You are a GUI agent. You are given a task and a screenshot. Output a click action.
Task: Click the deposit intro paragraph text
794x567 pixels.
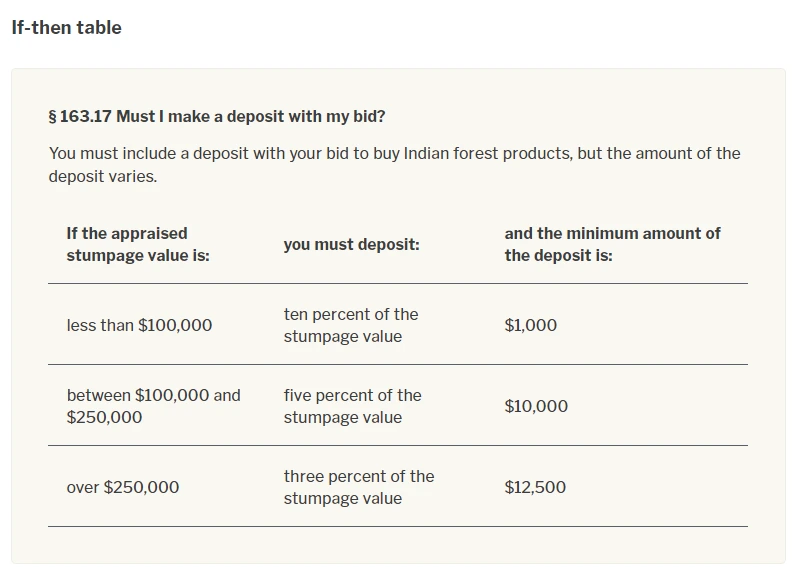394,165
